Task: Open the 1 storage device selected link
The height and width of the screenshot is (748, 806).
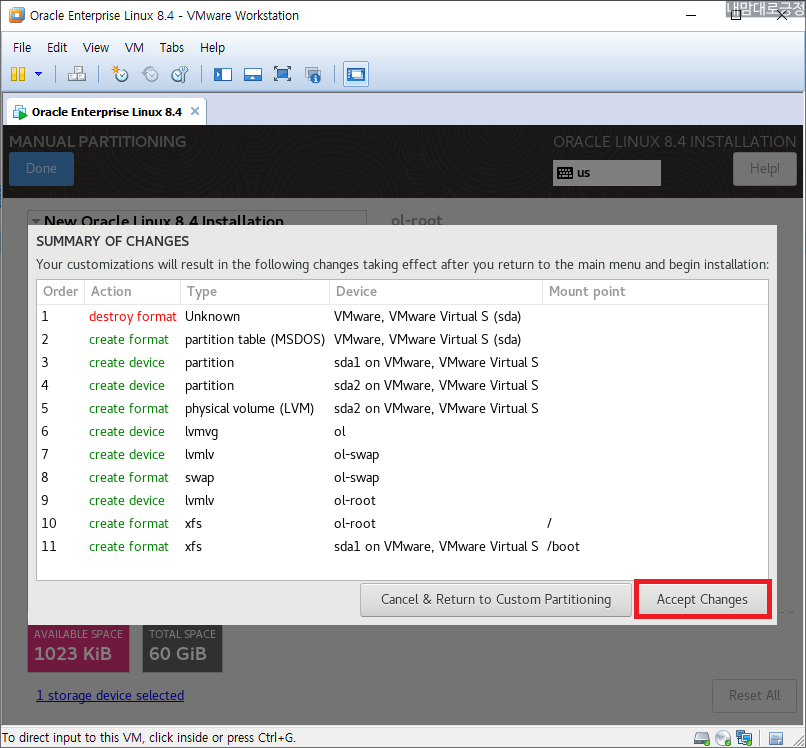Action: point(110,695)
